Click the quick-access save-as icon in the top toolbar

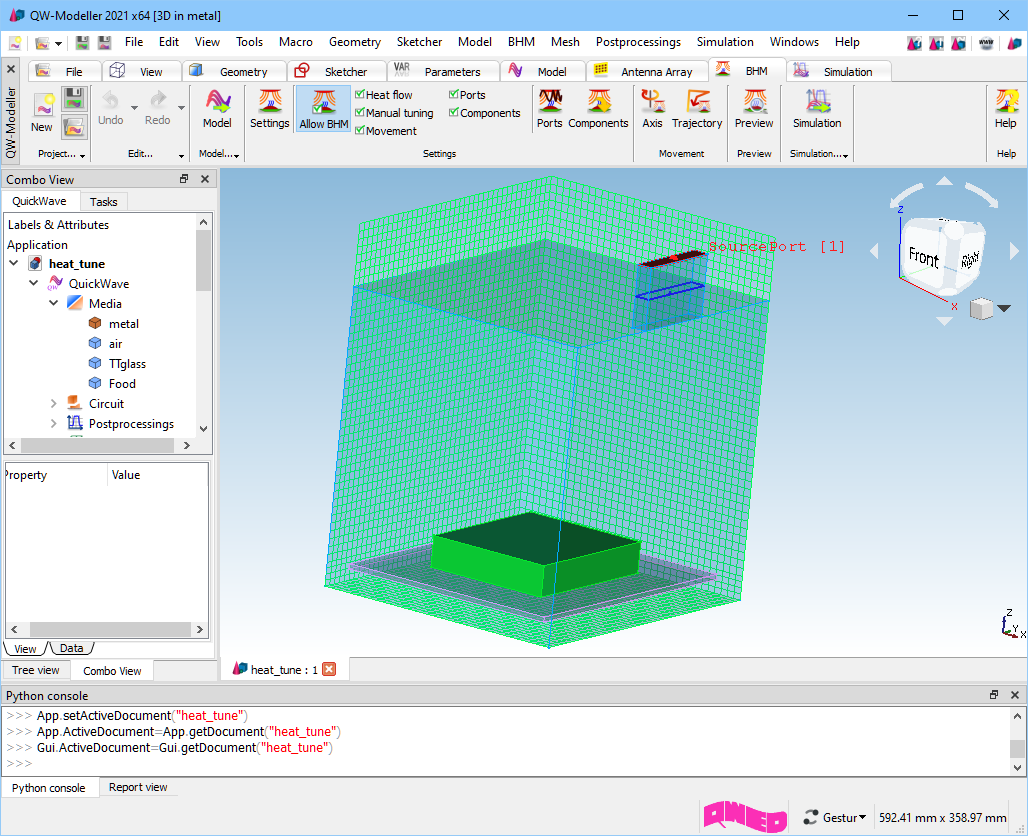(x=104, y=43)
